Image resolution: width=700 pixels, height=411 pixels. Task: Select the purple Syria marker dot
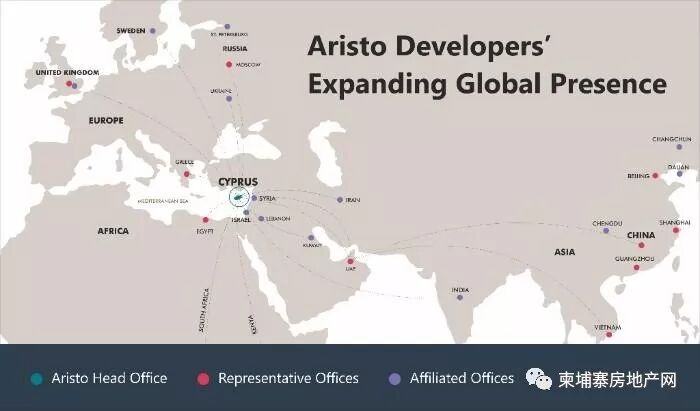[x=254, y=198]
